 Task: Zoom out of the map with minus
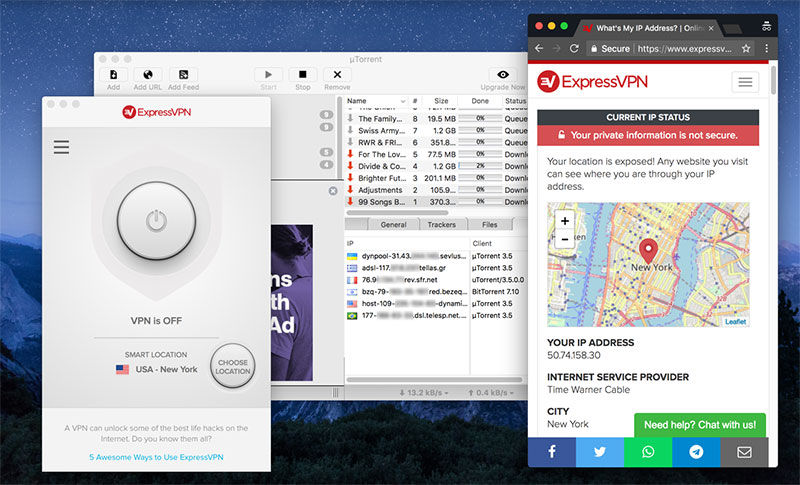pos(565,239)
